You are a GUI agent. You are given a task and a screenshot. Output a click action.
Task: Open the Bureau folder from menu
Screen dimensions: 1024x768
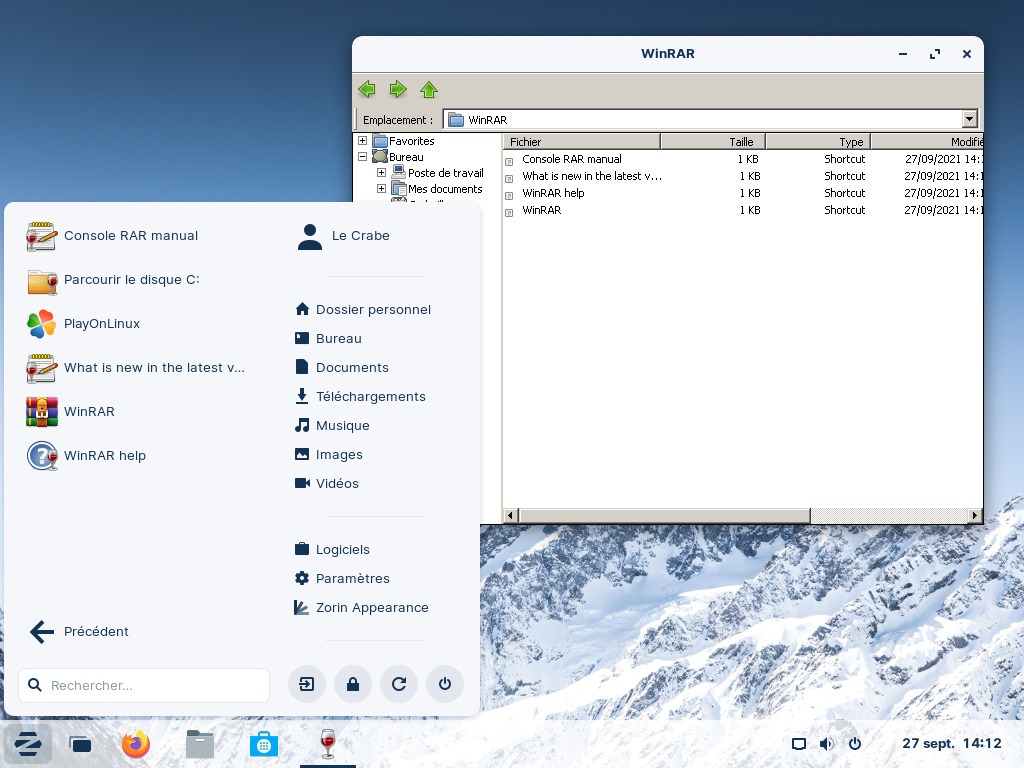[x=328, y=338]
